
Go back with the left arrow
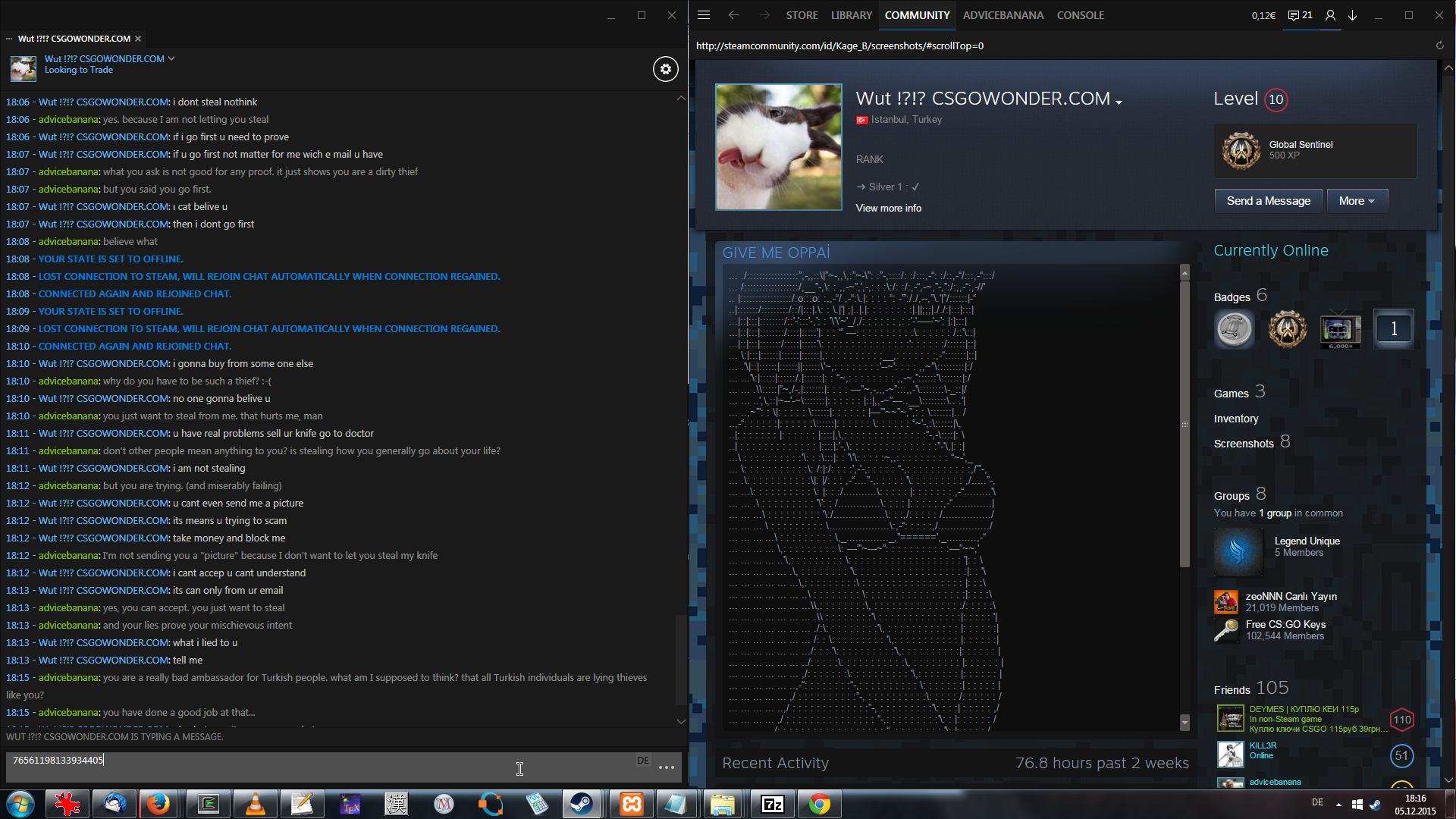click(x=733, y=15)
